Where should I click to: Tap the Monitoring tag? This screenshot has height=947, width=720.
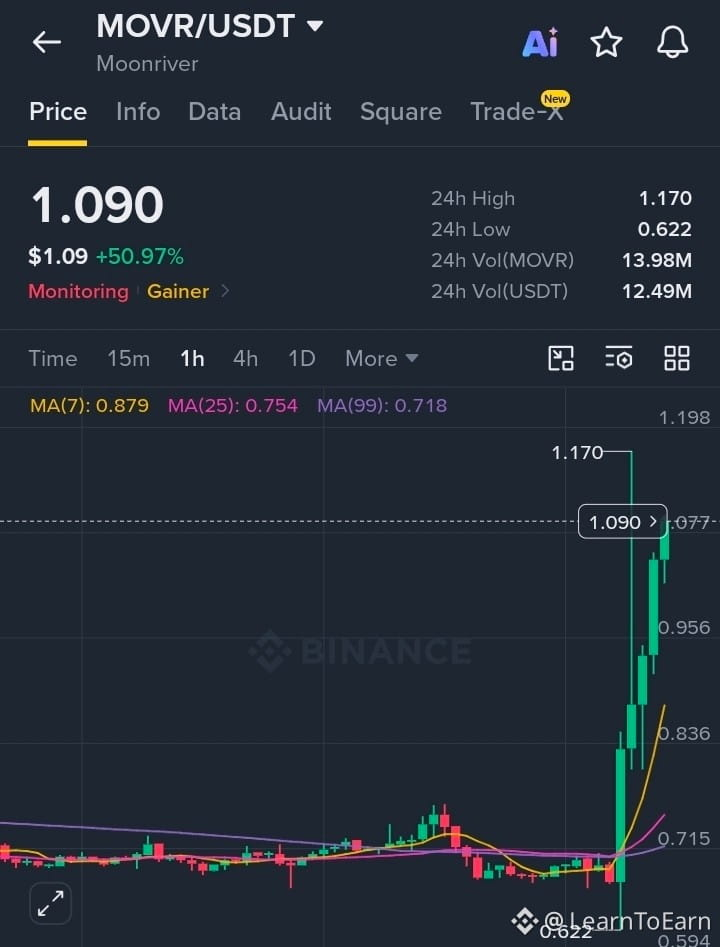pos(79,292)
